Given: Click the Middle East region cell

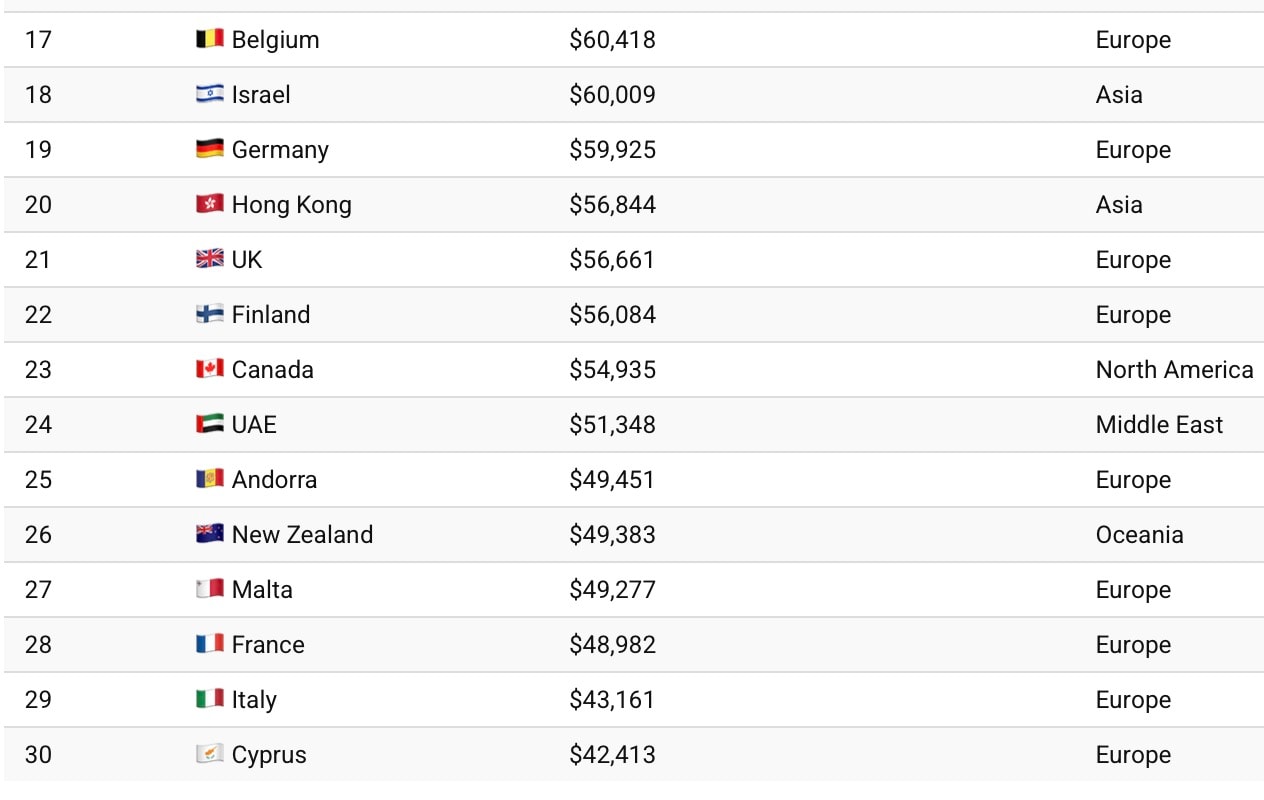Looking at the screenshot, I should tap(1159, 425).
